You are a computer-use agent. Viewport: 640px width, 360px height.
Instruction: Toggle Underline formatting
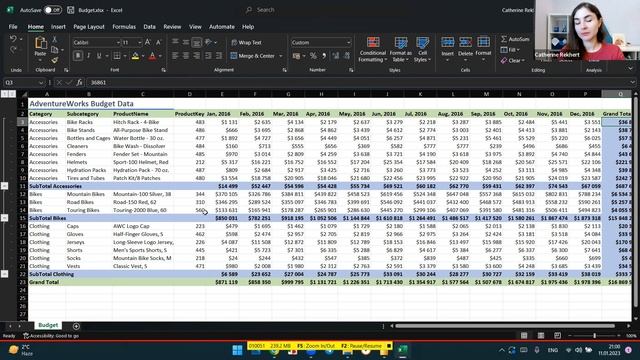pyautogui.click(x=99, y=56)
